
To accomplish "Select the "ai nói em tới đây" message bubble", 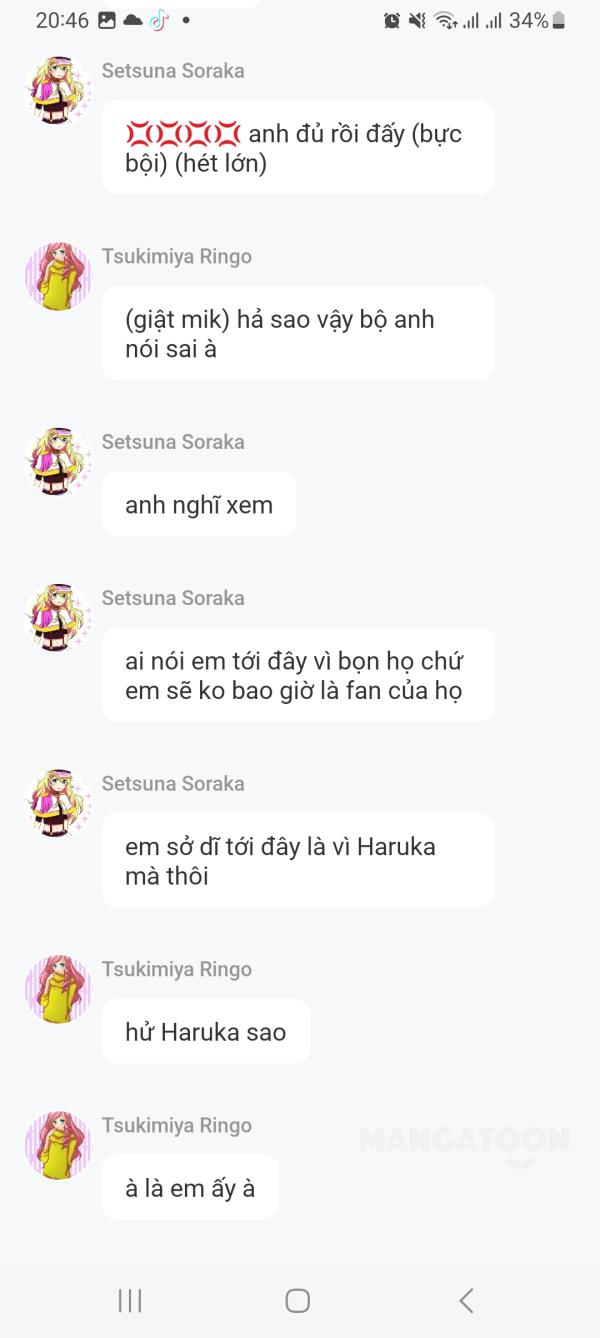I will click(298, 674).
